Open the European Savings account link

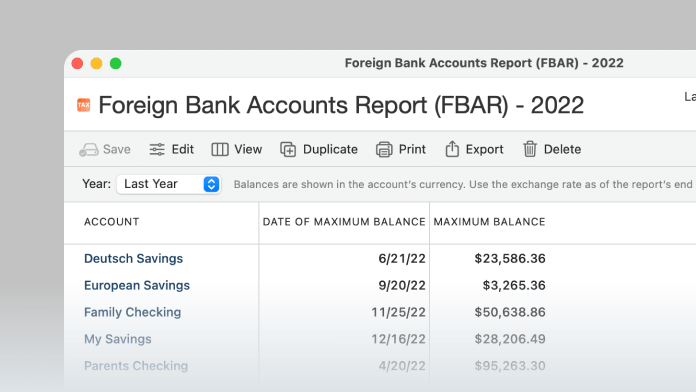pos(137,285)
